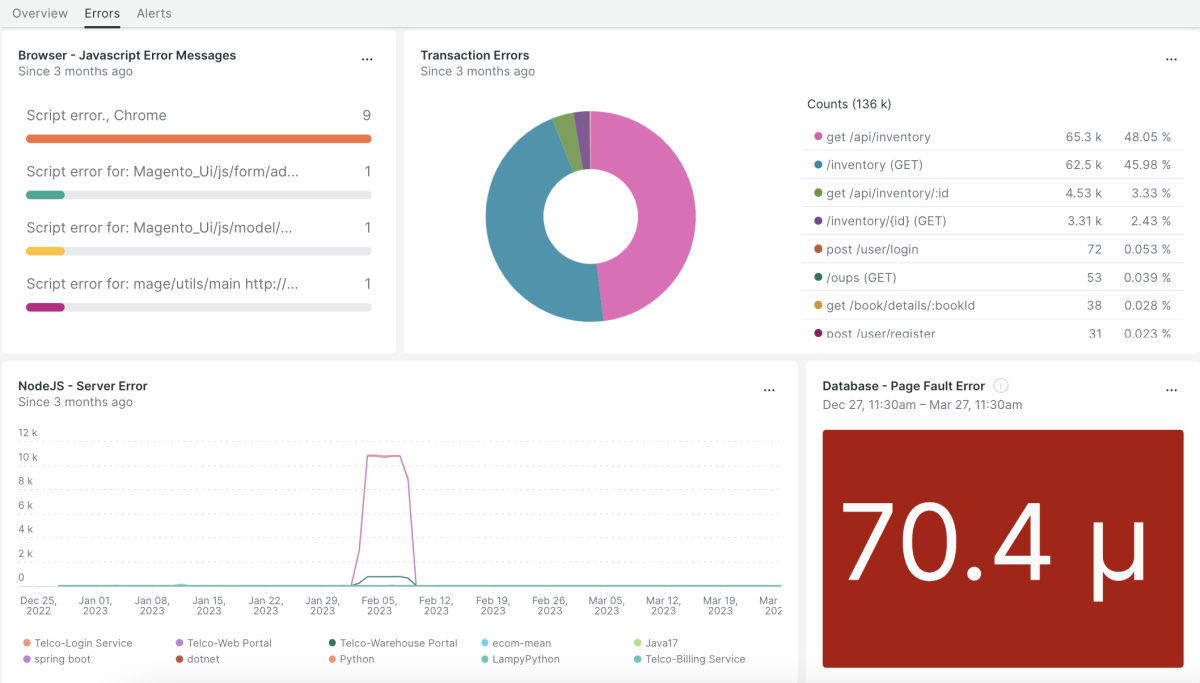The width and height of the screenshot is (1200, 683).
Task: Select the Errors tab
Action: pyautogui.click(x=102, y=13)
